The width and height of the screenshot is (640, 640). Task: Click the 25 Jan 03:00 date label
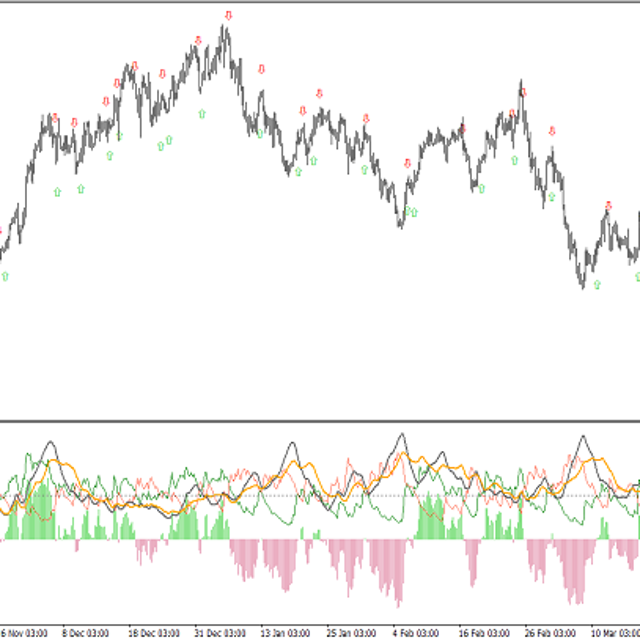click(351, 633)
